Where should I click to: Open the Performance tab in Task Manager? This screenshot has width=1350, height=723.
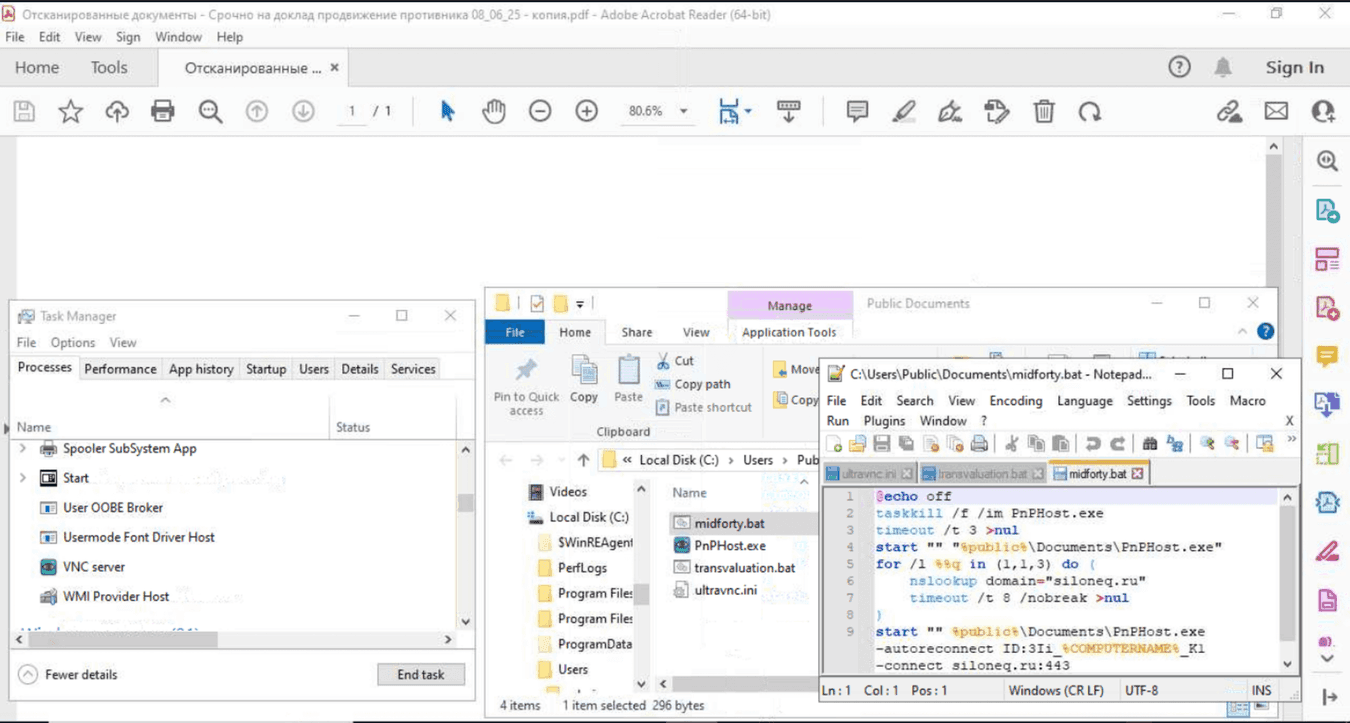tap(120, 369)
